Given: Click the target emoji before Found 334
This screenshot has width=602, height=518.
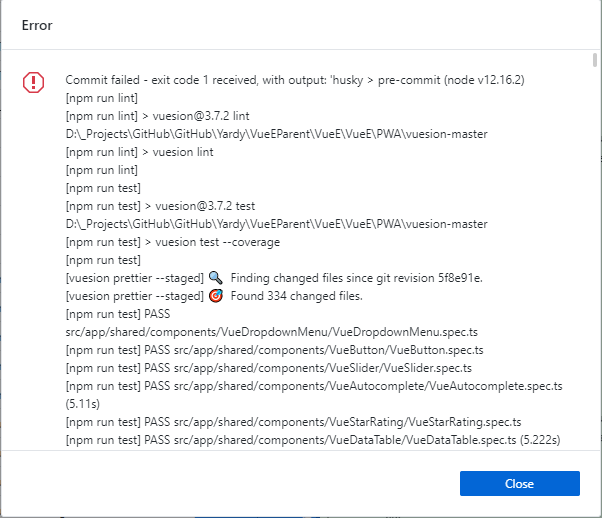Looking at the screenshot, I should tap(215, 296).
